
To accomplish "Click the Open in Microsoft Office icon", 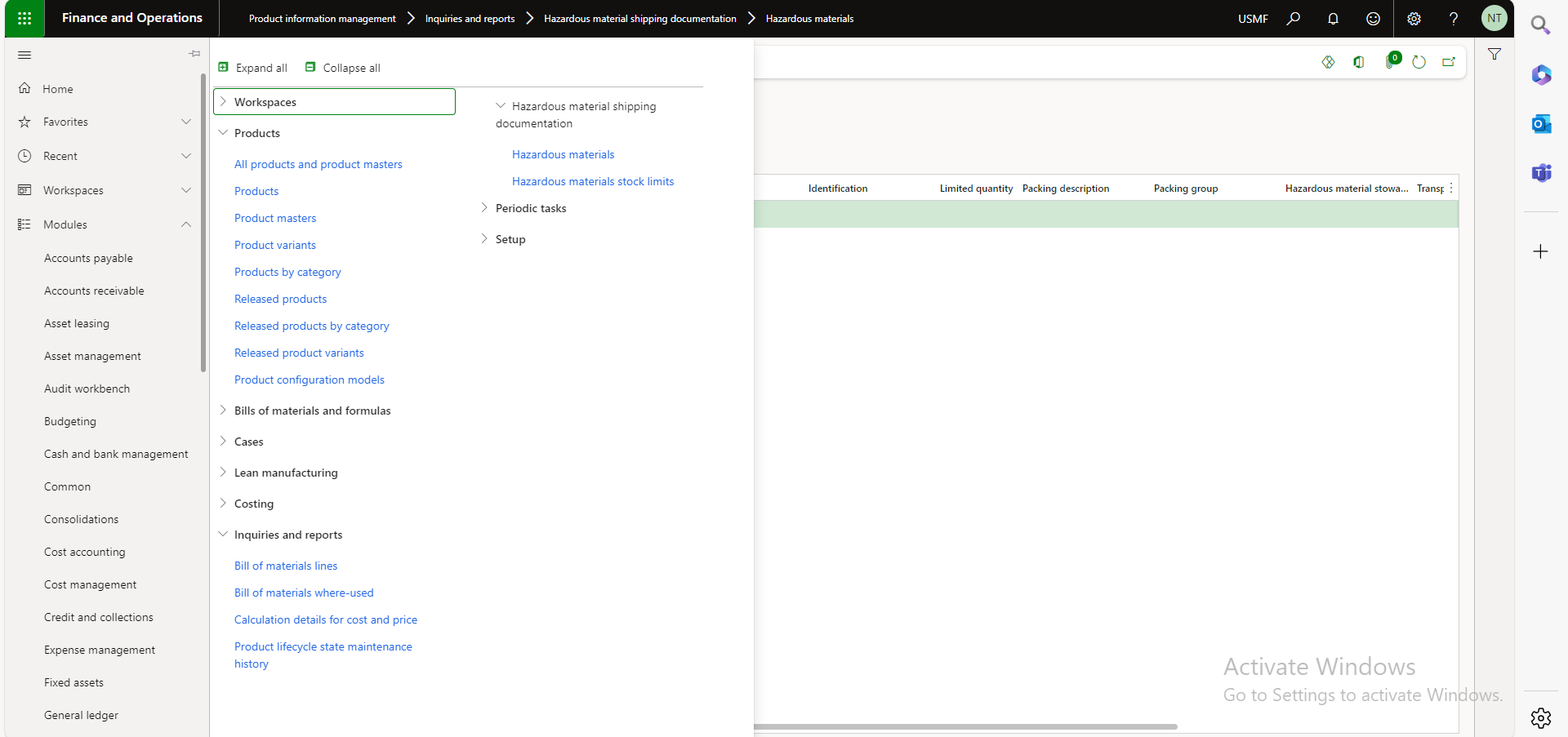I will (1359, 62).
